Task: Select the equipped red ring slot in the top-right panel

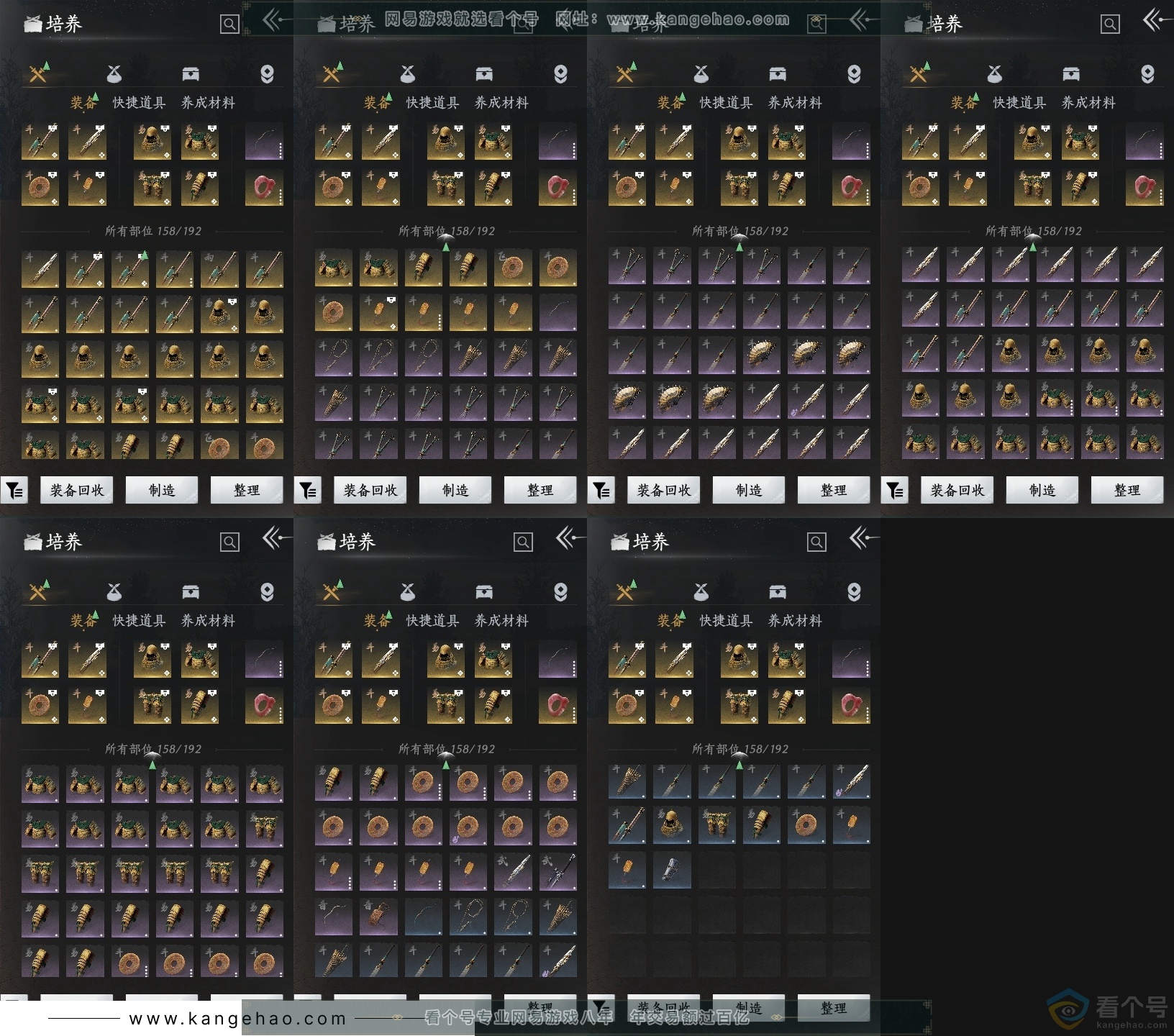Action: click(x=1145, y=188)
